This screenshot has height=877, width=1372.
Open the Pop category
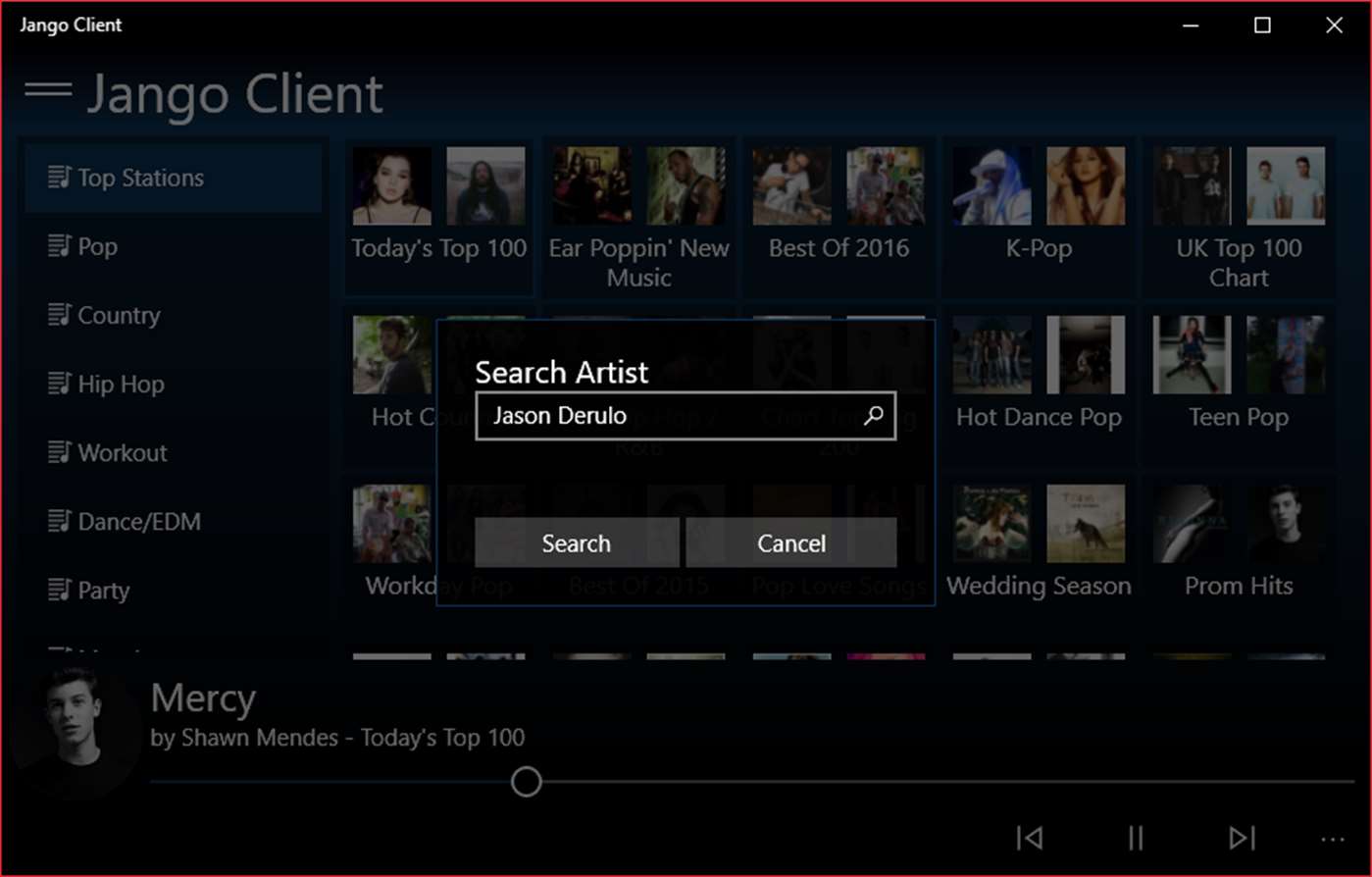click(174, 246)
